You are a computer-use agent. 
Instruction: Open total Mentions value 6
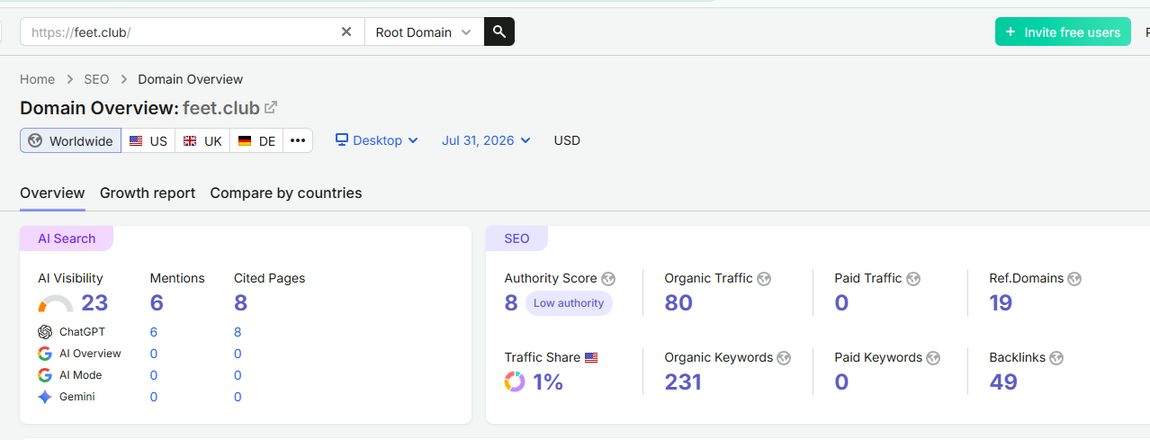tap(157, 303)
